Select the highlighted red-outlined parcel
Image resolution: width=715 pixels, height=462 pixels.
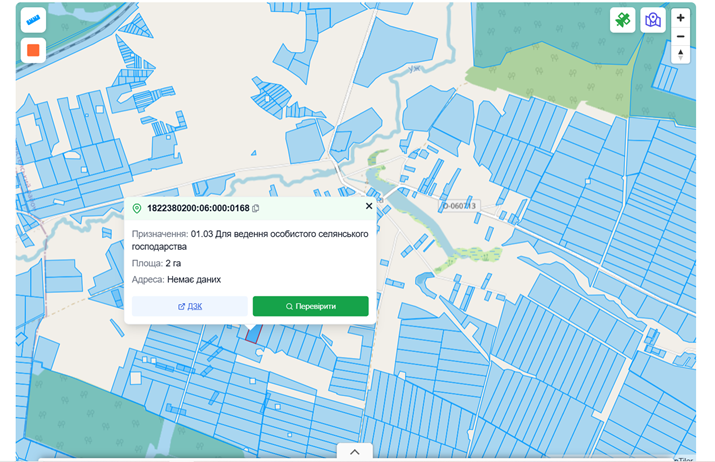pyautogui.click(x=254, y=333)
